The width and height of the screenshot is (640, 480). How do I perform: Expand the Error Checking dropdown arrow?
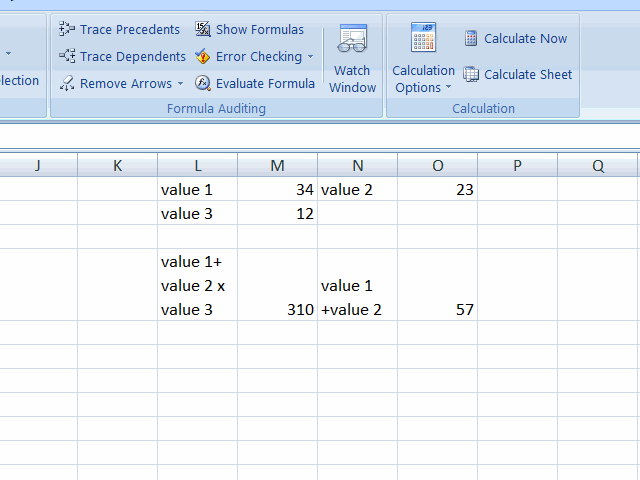(x=311, y=56)
